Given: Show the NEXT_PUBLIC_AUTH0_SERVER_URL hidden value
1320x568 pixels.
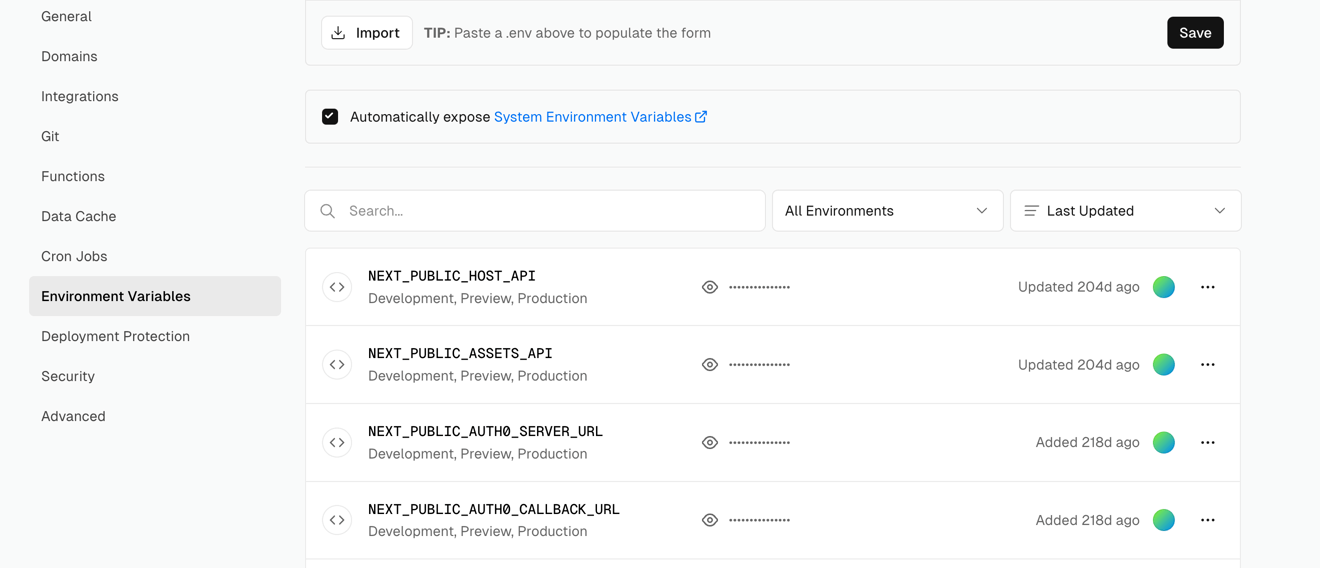Looking at the screenshot, I should 710,442.
